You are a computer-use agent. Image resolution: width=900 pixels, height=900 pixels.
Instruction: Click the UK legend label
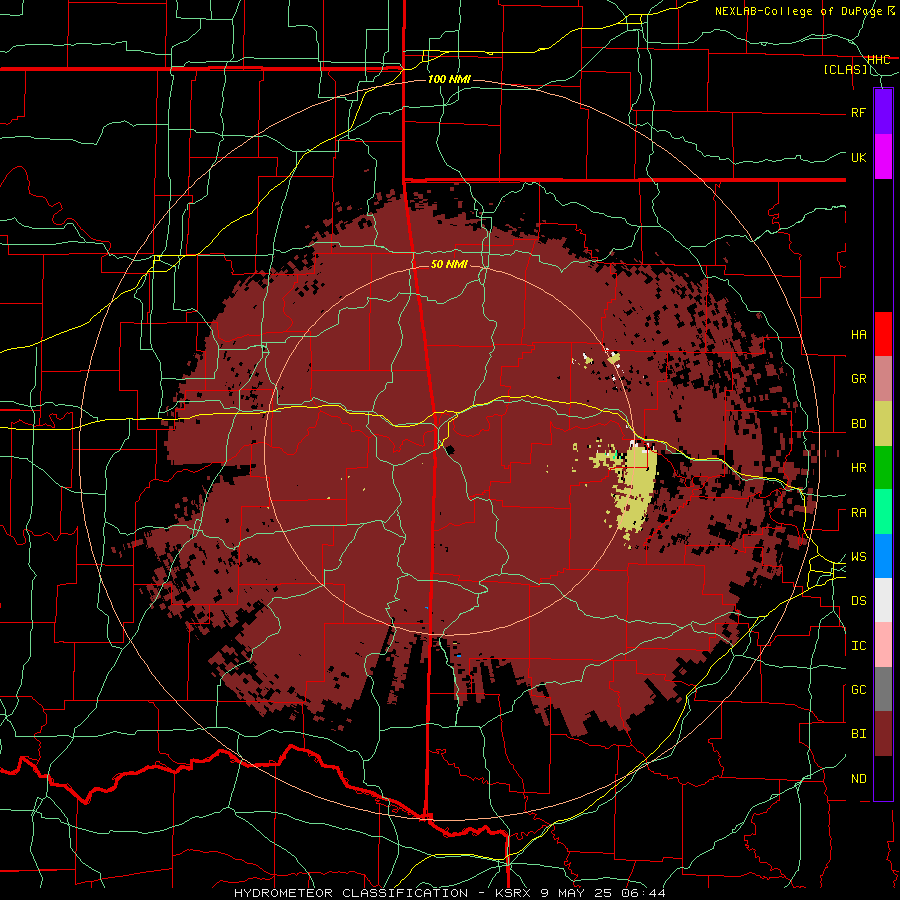pos(858,157)
